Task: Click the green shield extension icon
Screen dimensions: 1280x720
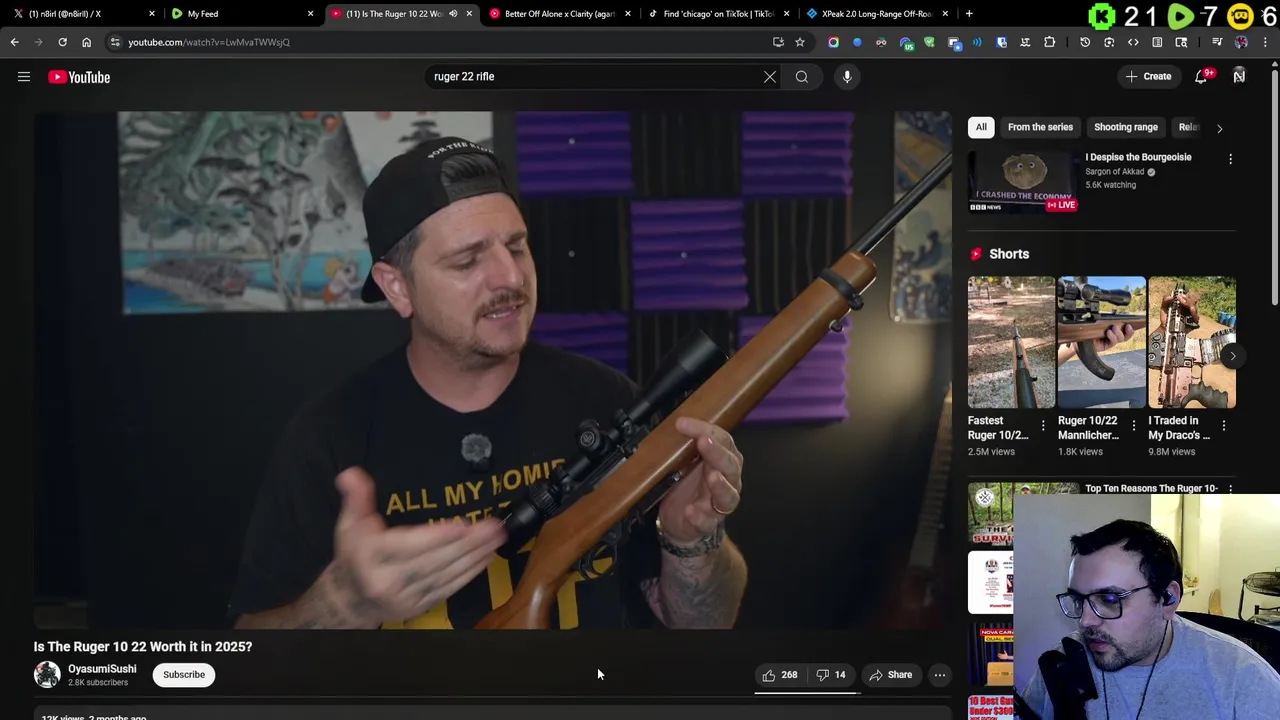Action: click(929, 42)
